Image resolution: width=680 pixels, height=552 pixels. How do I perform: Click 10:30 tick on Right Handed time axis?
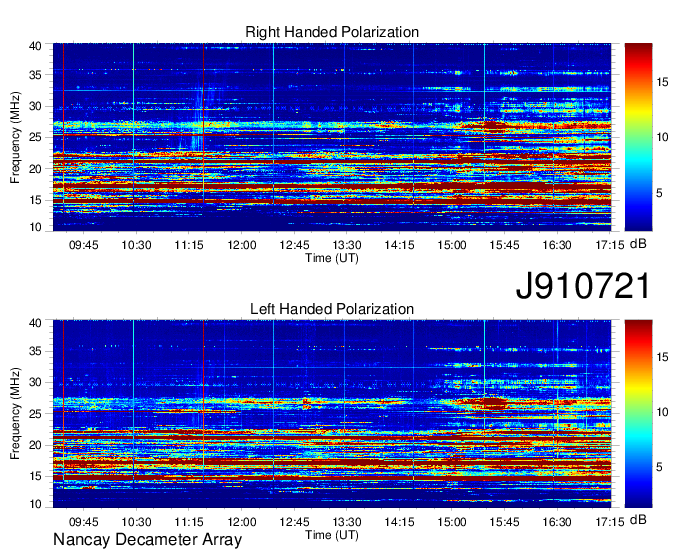point(136,245)
